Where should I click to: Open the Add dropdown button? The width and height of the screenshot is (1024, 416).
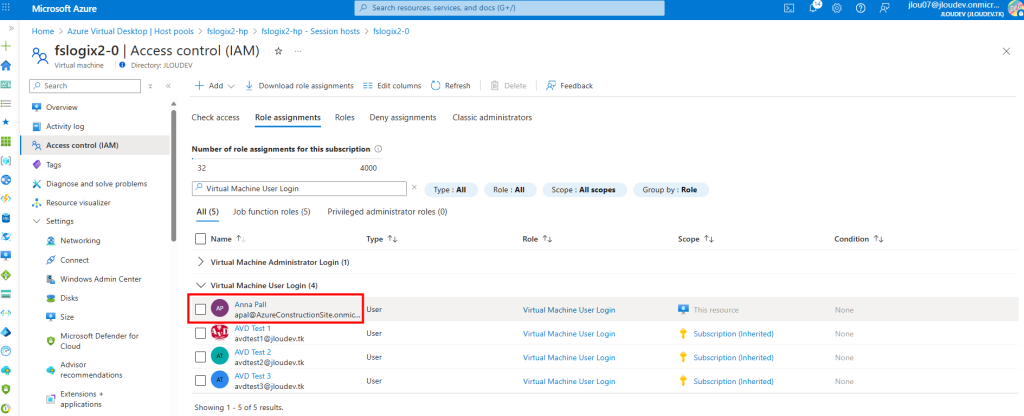coord(214,86)
